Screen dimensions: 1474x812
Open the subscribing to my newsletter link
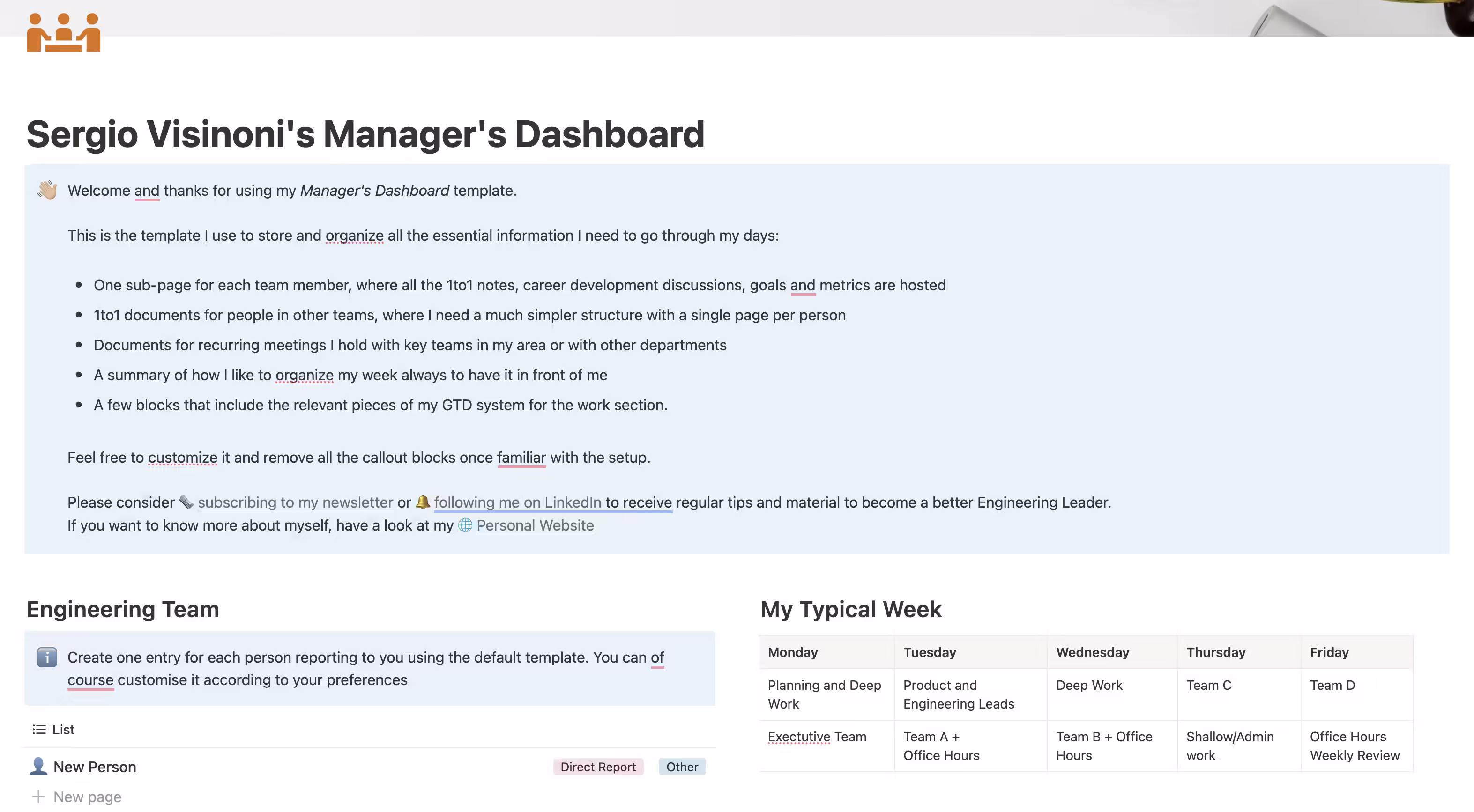click(293, 502)
